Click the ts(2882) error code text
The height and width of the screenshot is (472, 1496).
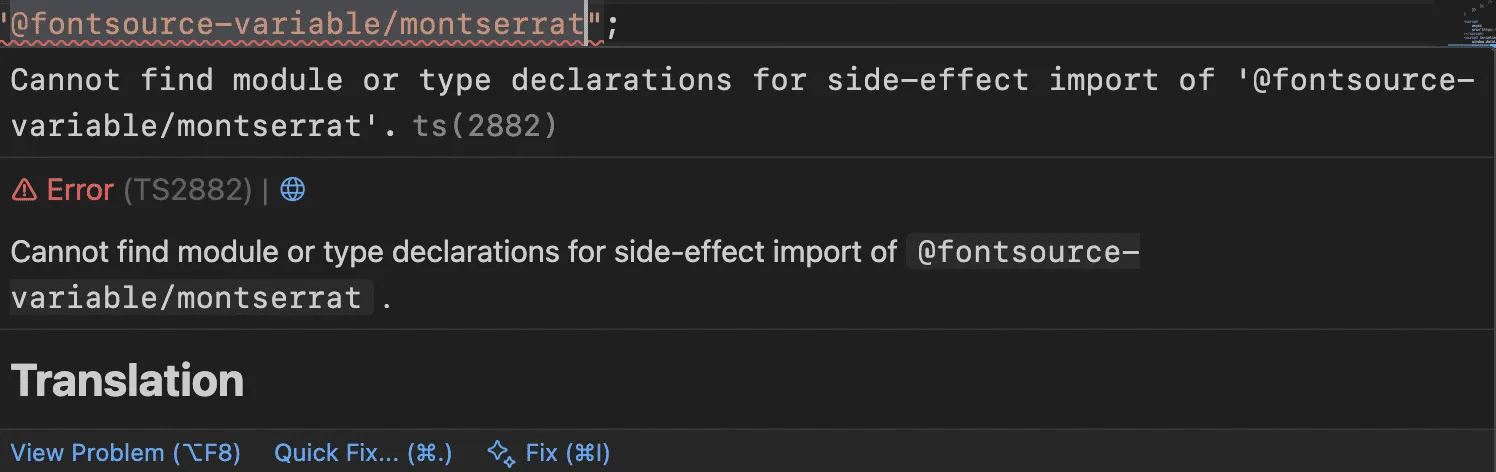[485, 127]
